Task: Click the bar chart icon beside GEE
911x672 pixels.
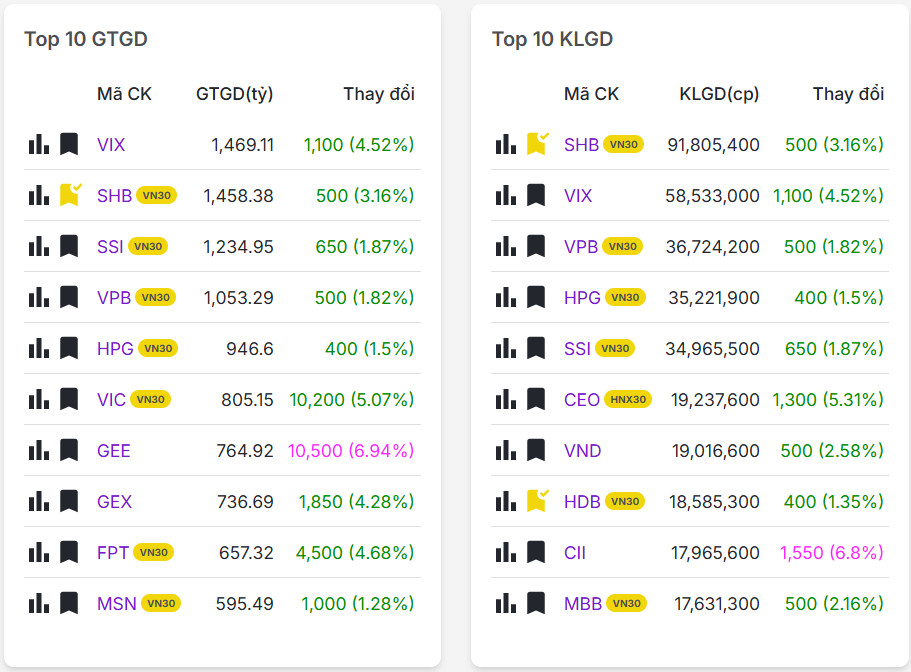Action: 39,451
